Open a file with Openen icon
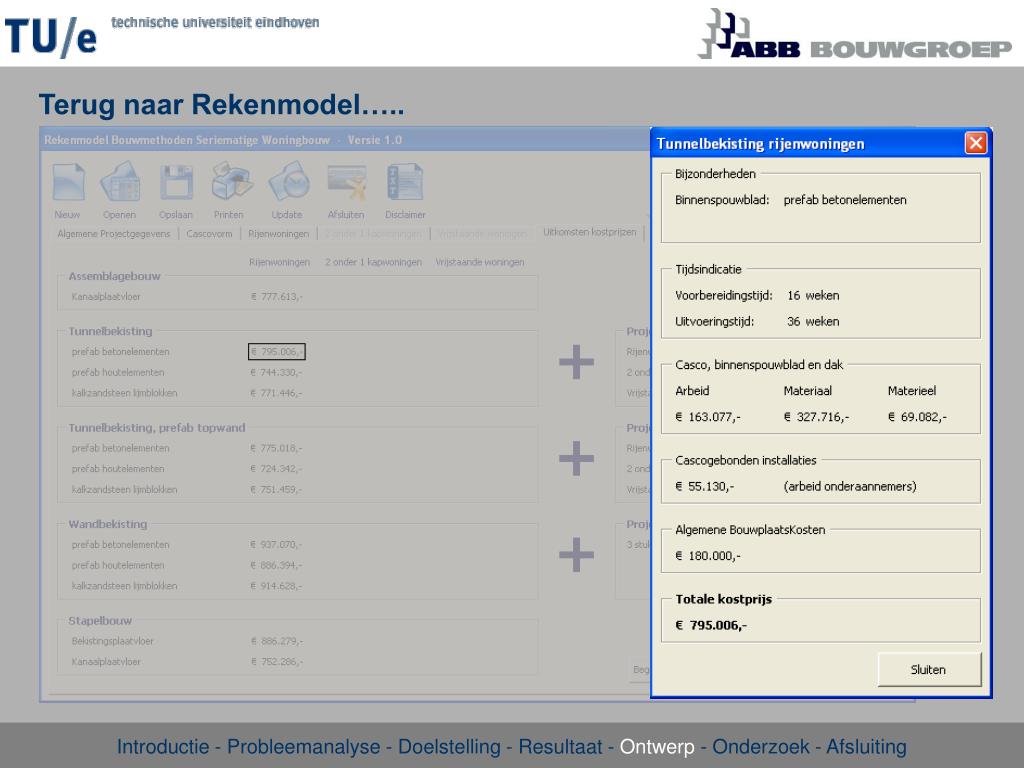The height and width of the screenshot is (768, 1024). 119,184
